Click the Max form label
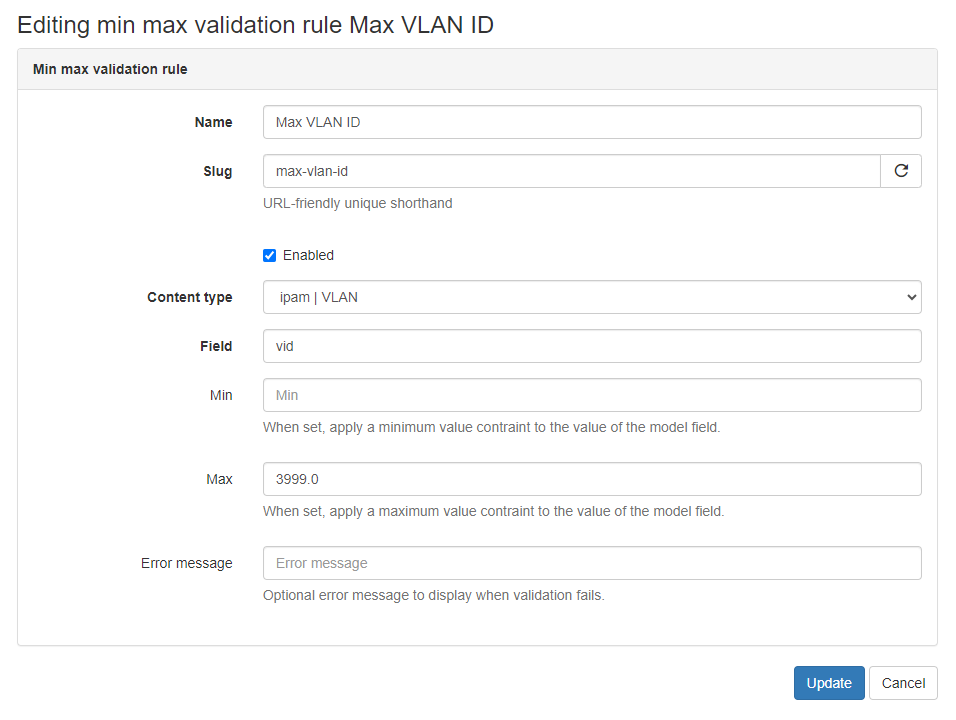The height and width of the screenshot is (720, 956). click(219, 479)
